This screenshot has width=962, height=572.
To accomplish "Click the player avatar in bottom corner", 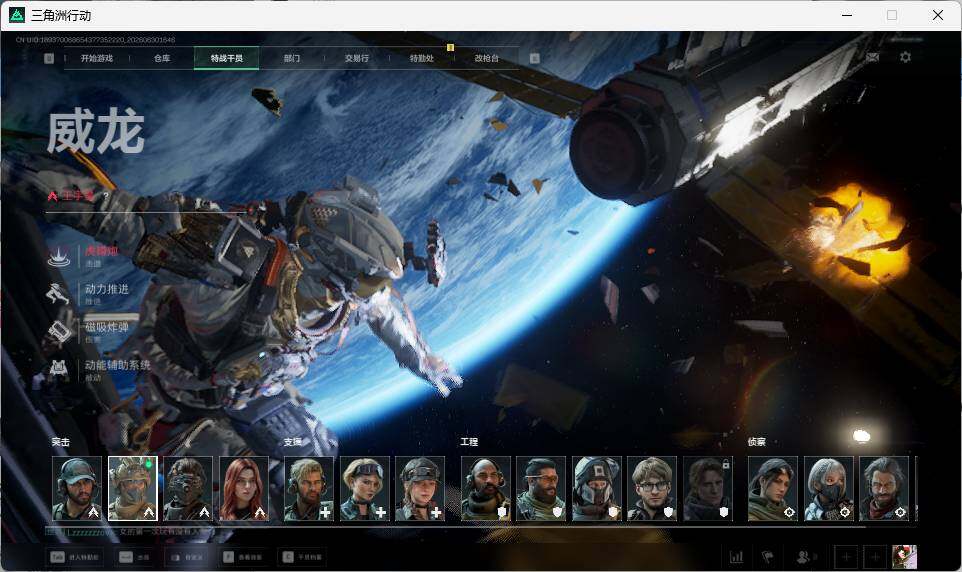I will coord(904,557).
